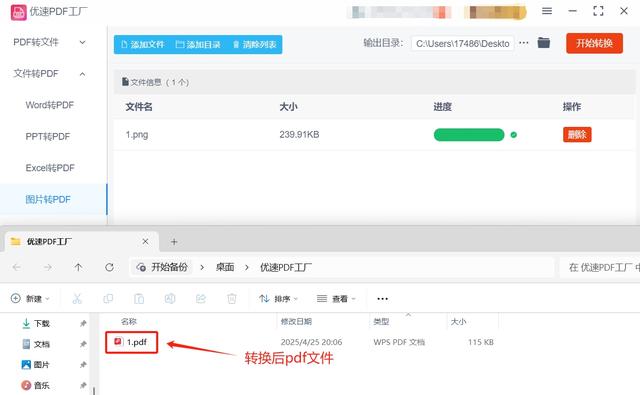Select PPT转PDF in sidebar

point(48,136)
